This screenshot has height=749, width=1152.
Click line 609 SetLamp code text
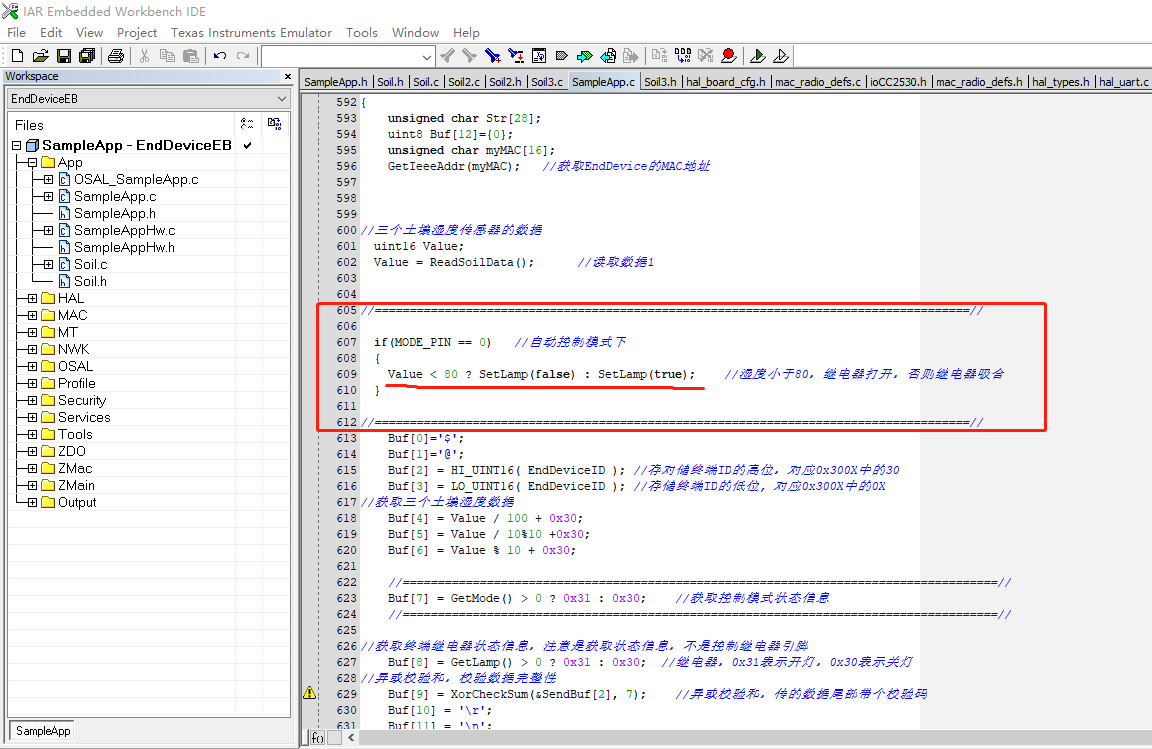tap(541, 374)
